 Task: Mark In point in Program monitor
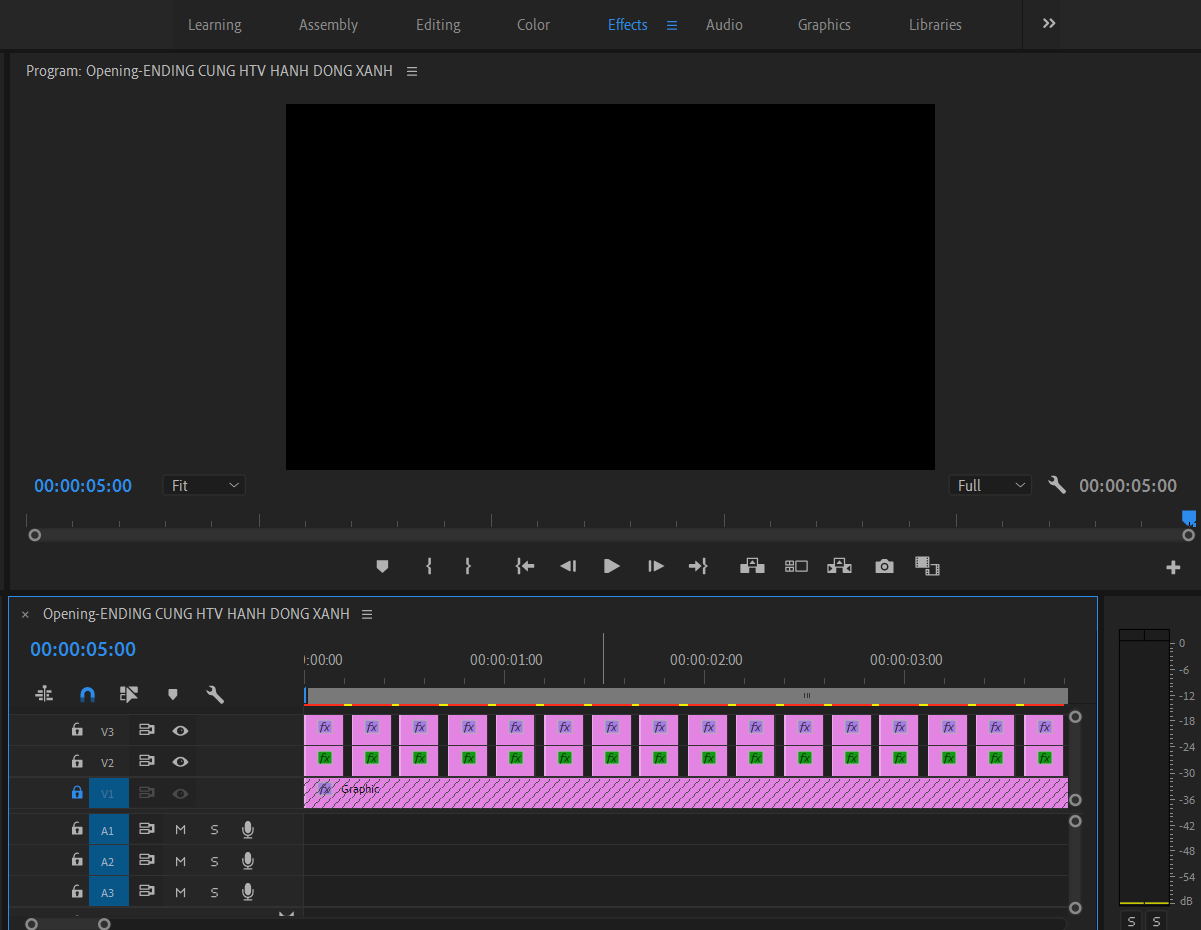click(429, 566)
